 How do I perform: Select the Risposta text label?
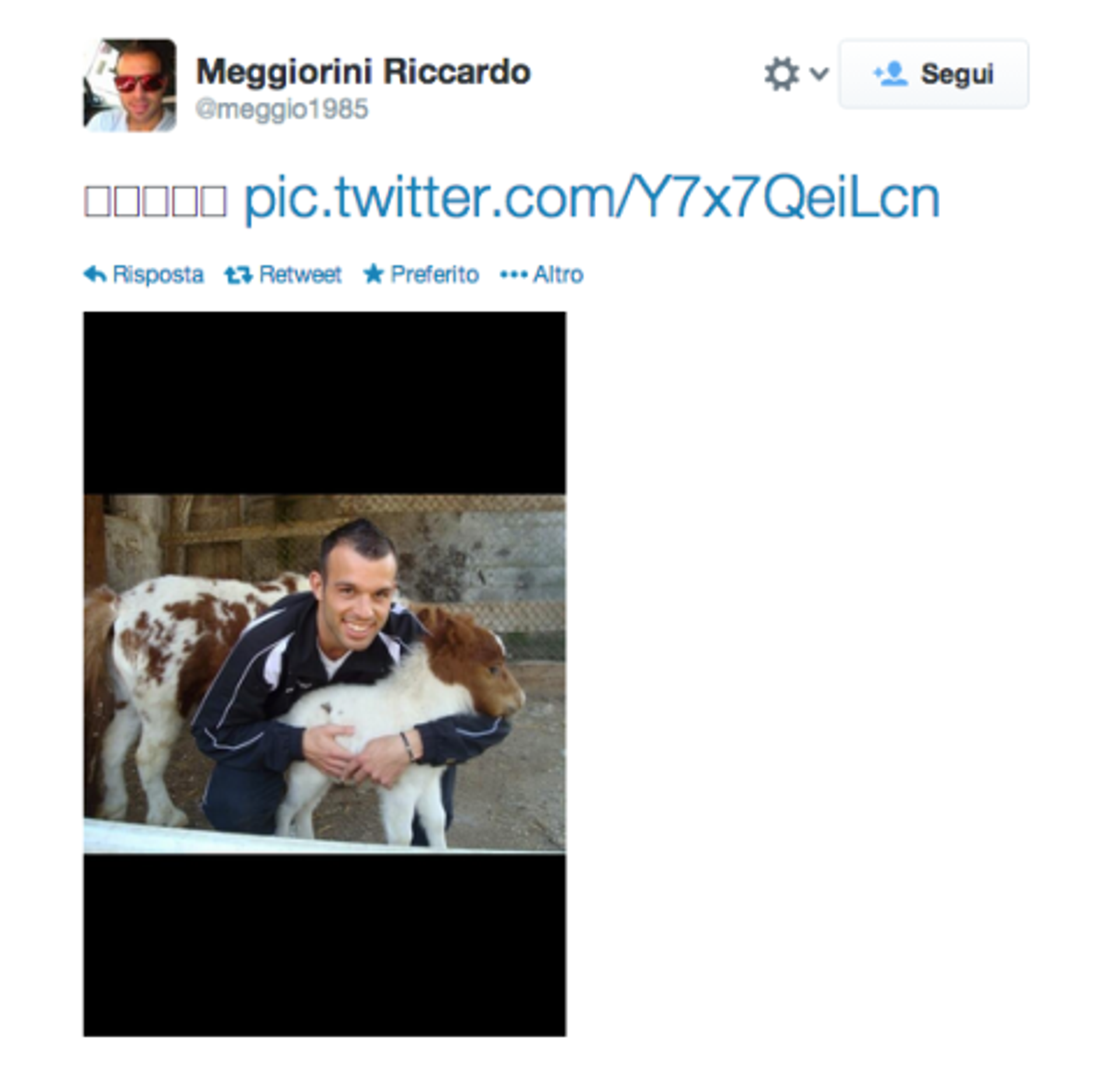(x=158, y=274)
